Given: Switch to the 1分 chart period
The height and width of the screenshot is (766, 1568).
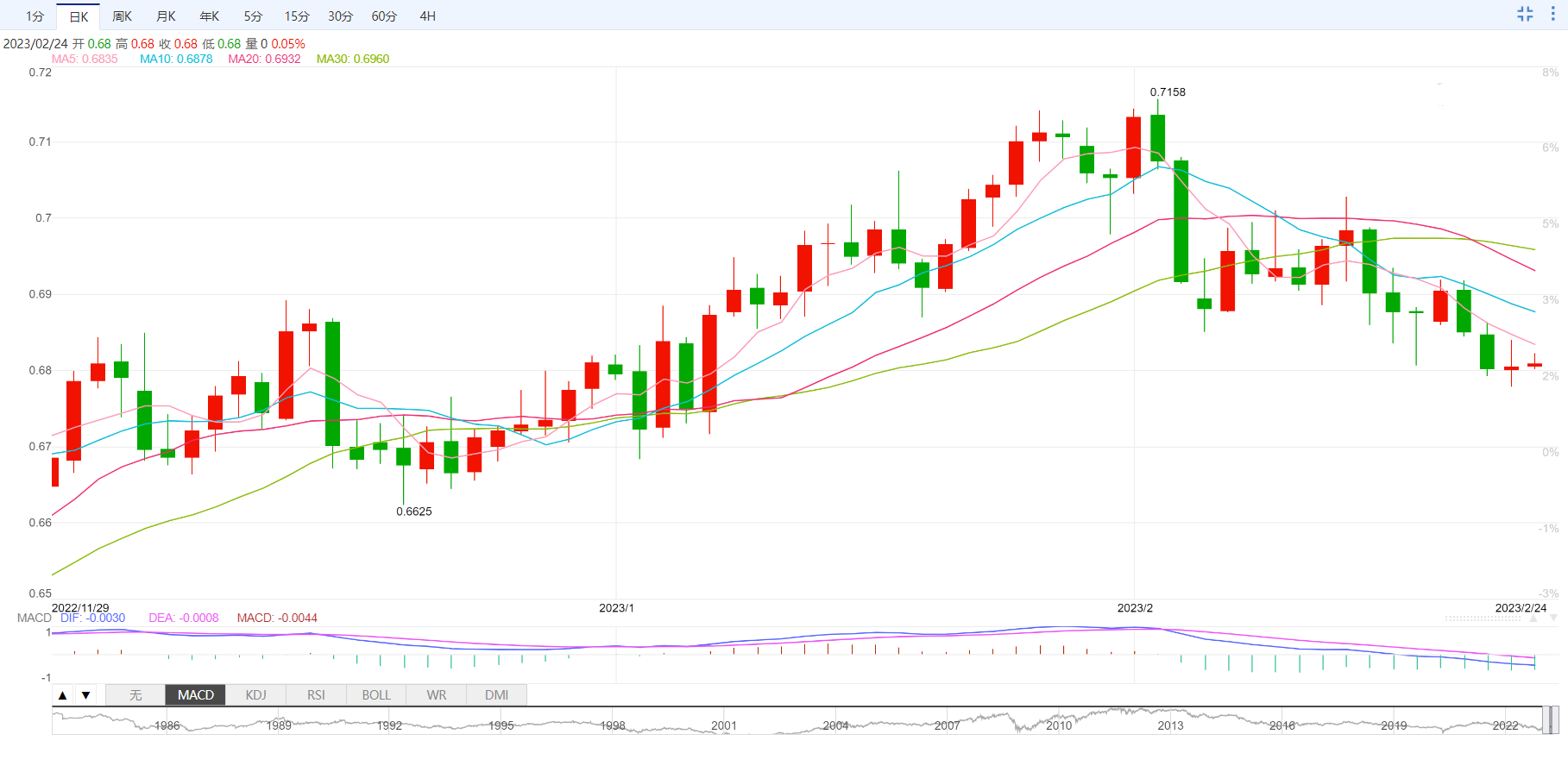Looking at the screenshot, I should [35, 16].
